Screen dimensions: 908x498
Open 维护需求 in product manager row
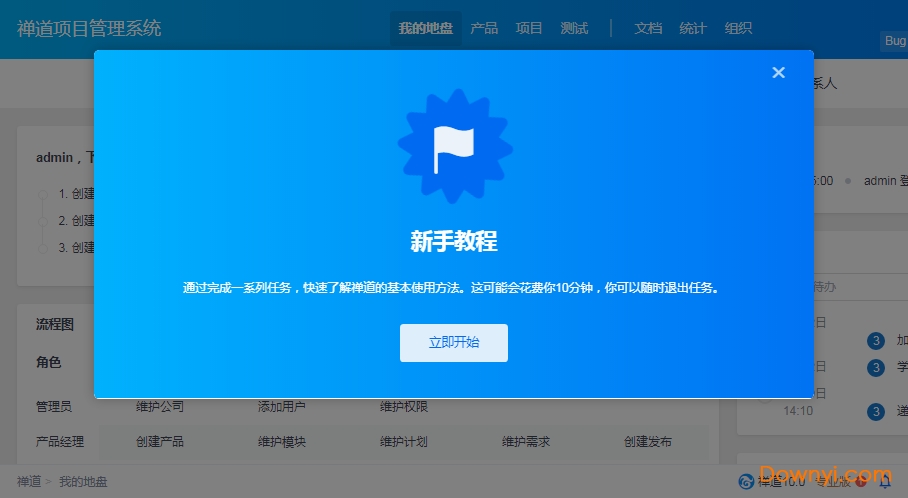click(x=526, y=441)
